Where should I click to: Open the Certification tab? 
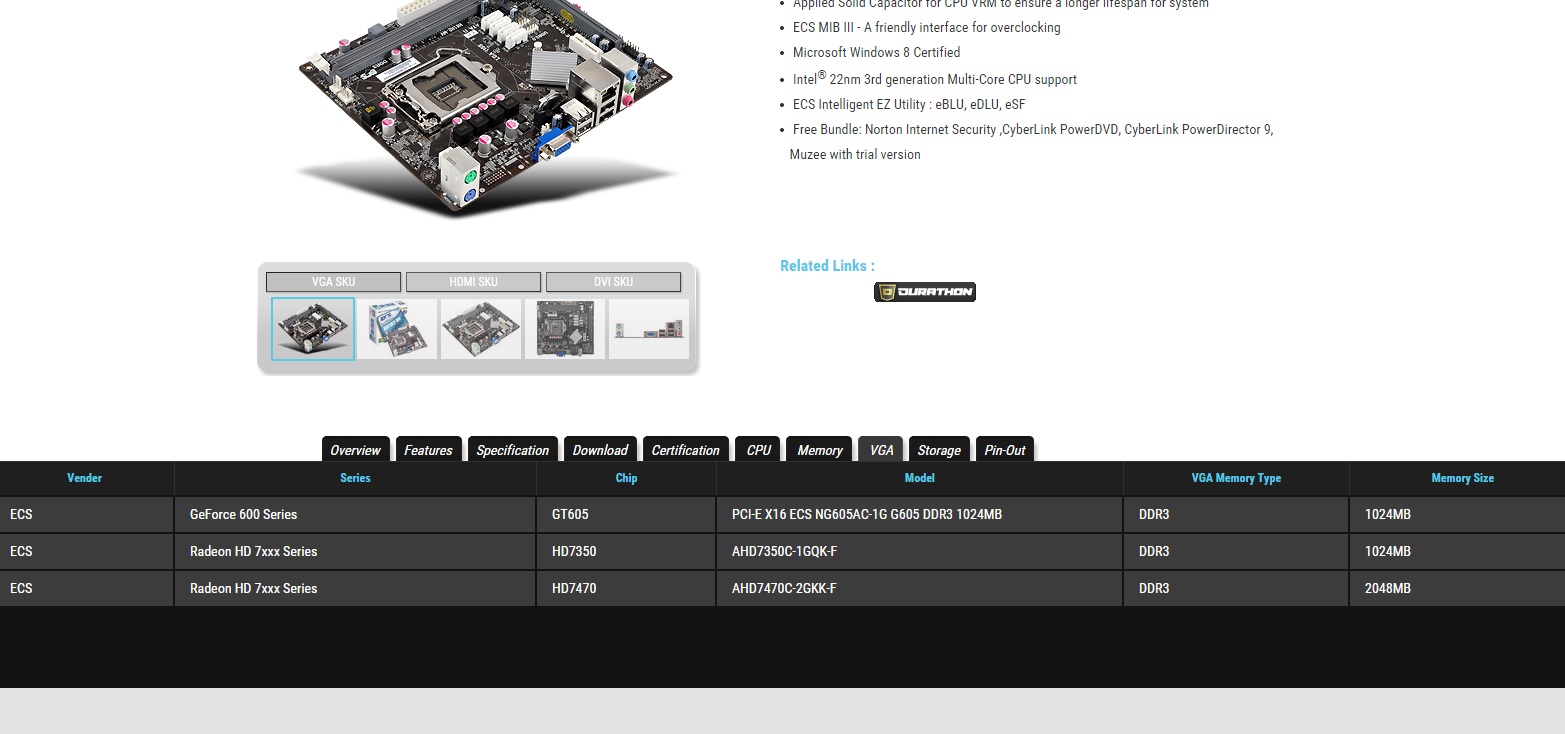click(x=685, y=449)
